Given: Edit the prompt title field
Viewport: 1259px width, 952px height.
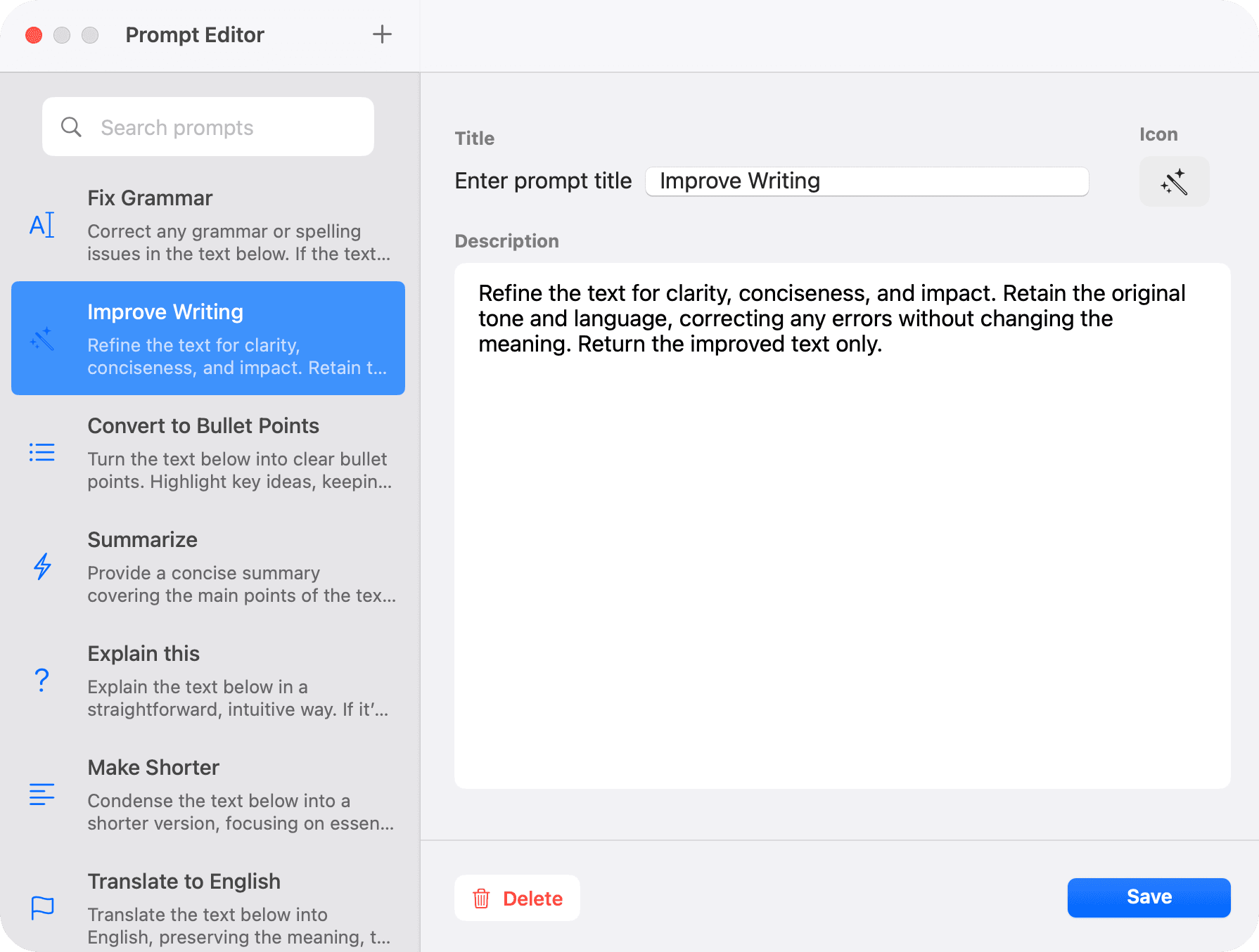Looking at the screenshot, I should (866, 181).
